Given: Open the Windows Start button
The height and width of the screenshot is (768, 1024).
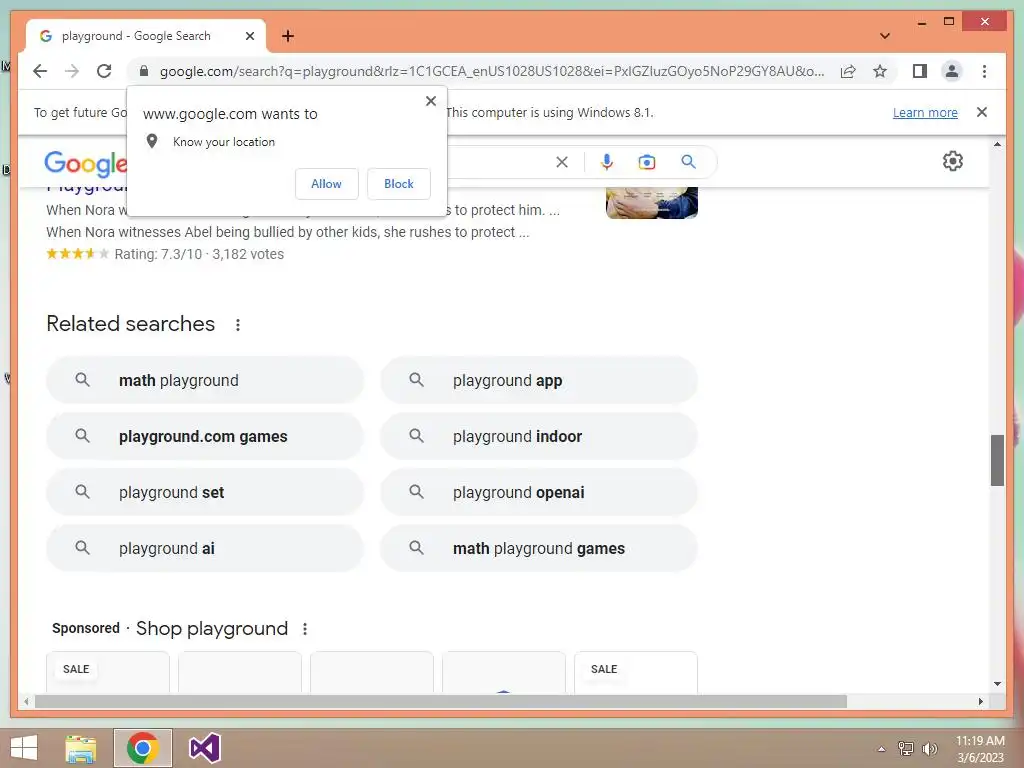Looking at the screenshot, I should [24, 748].
